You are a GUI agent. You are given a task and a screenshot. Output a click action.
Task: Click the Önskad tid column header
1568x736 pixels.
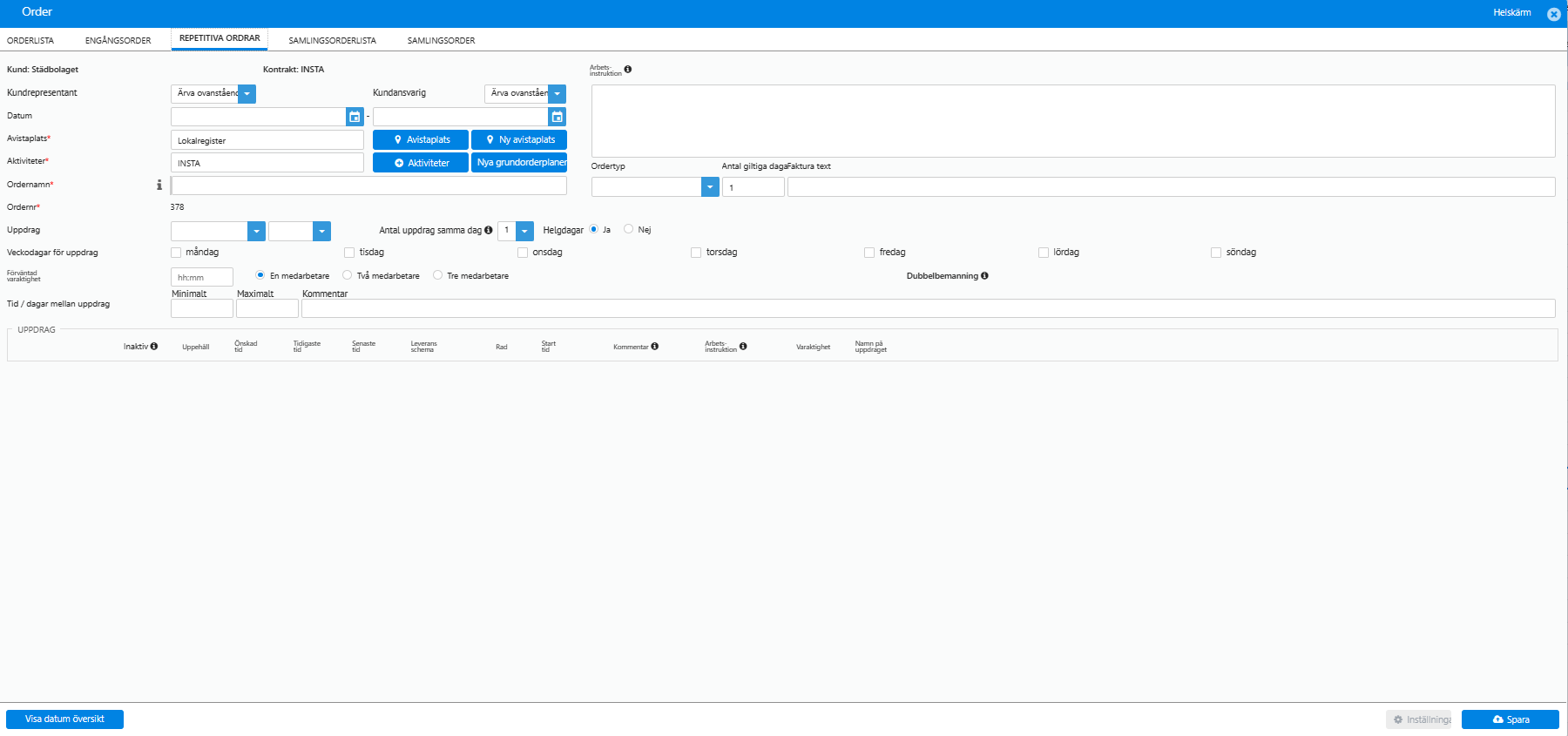(246, 347)
